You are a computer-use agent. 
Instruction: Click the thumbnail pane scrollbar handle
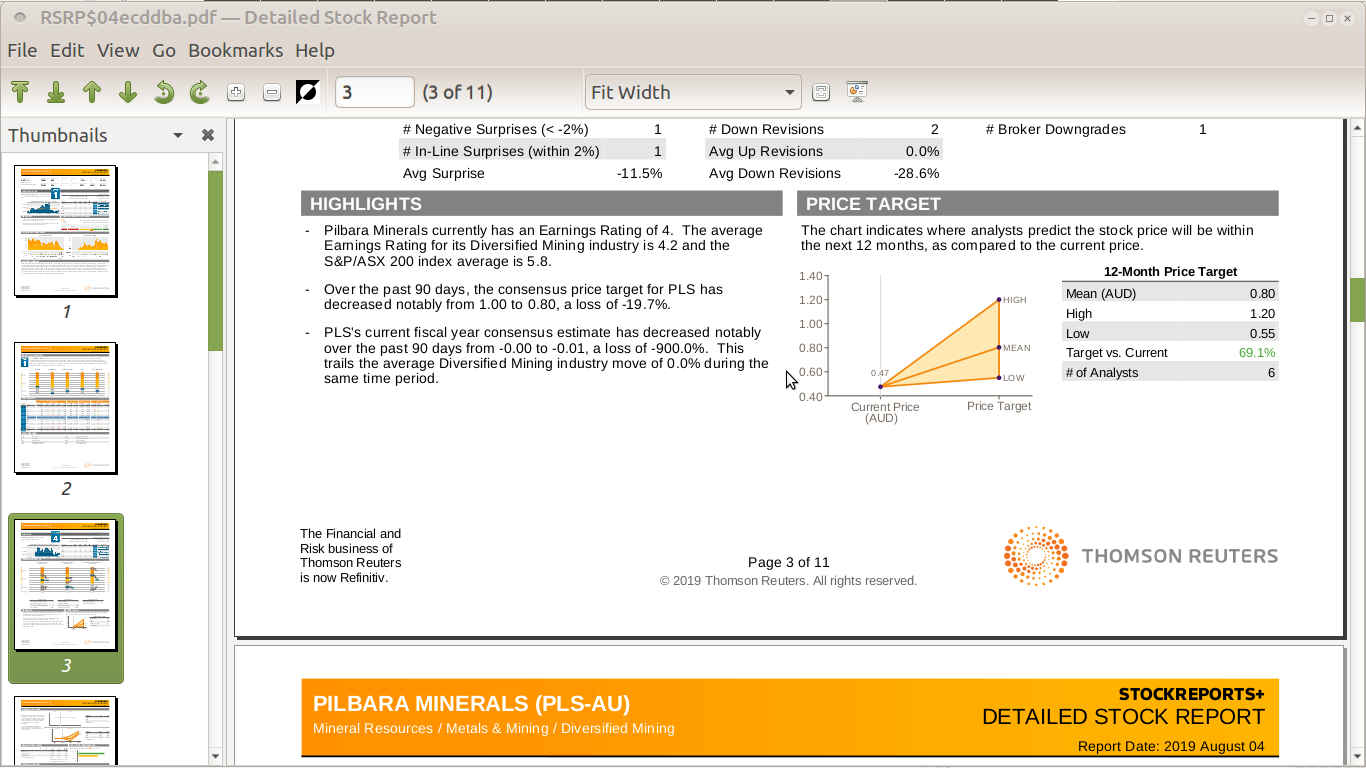tap(216, 260)
